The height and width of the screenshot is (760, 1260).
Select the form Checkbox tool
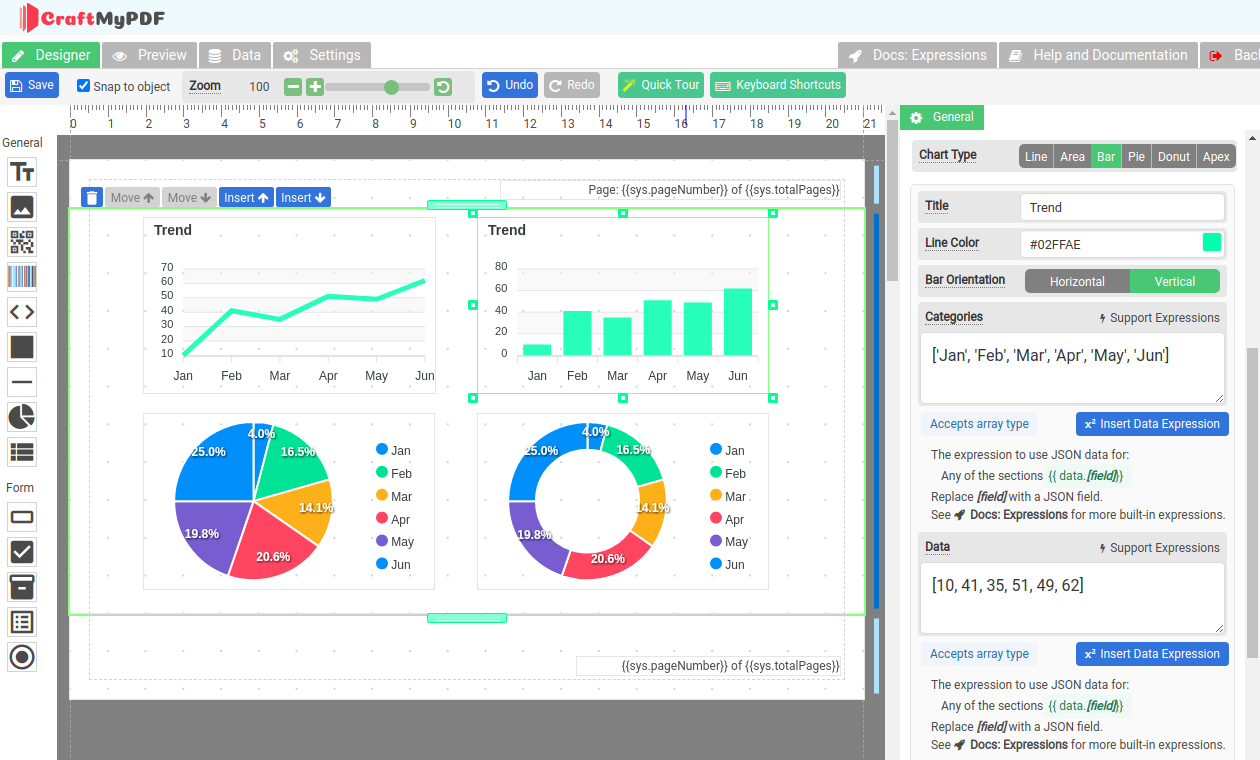22,552
